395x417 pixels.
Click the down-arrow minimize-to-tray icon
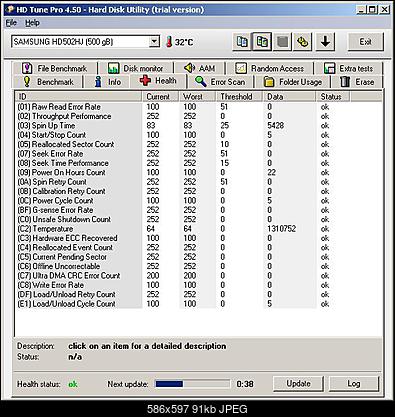click(x=325, y=42)
